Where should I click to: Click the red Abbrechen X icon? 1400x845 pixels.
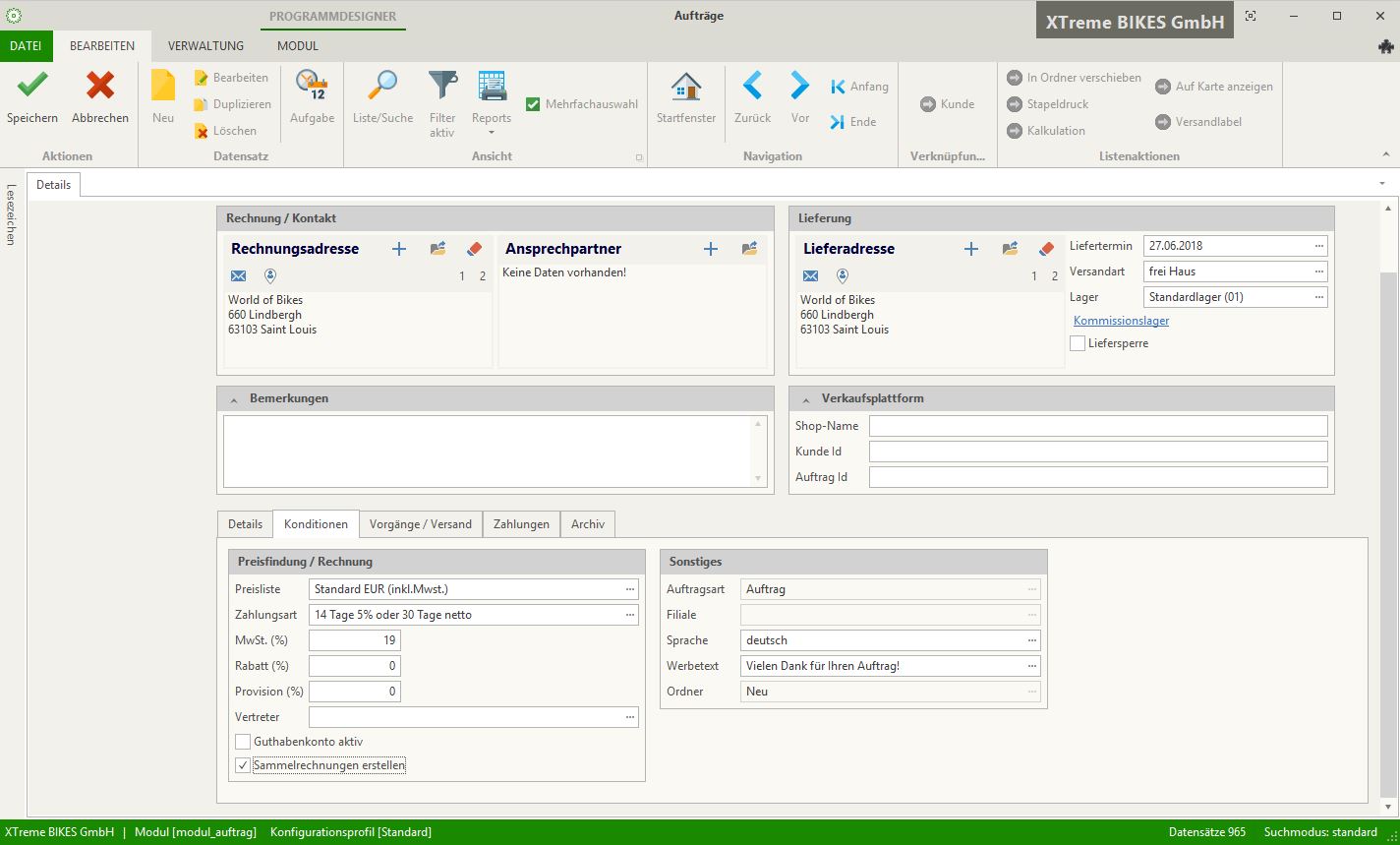(100, 87)
